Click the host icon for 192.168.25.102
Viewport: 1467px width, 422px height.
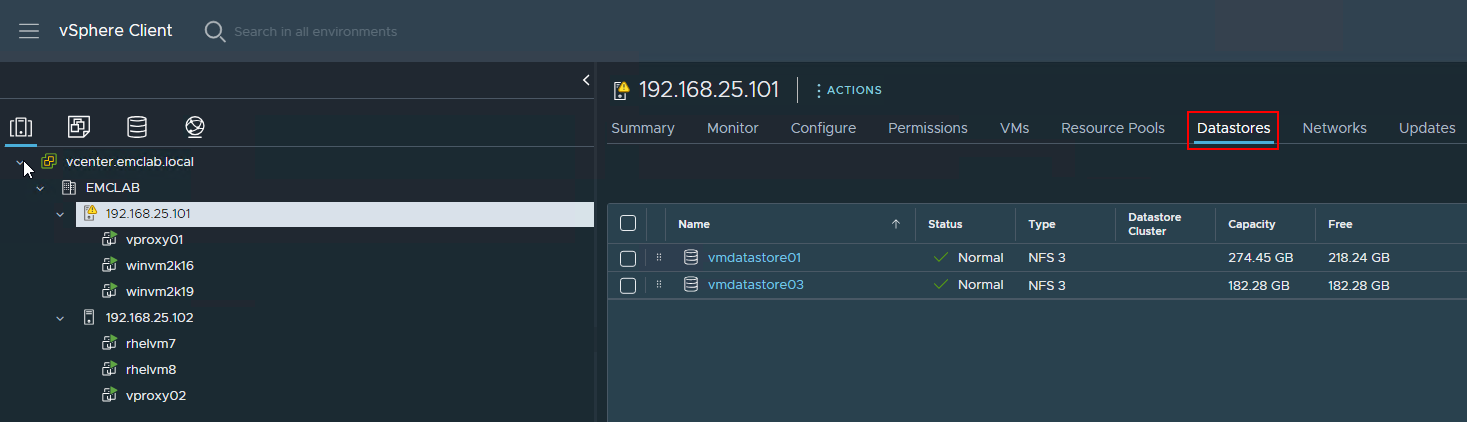(x=89, y=318)
